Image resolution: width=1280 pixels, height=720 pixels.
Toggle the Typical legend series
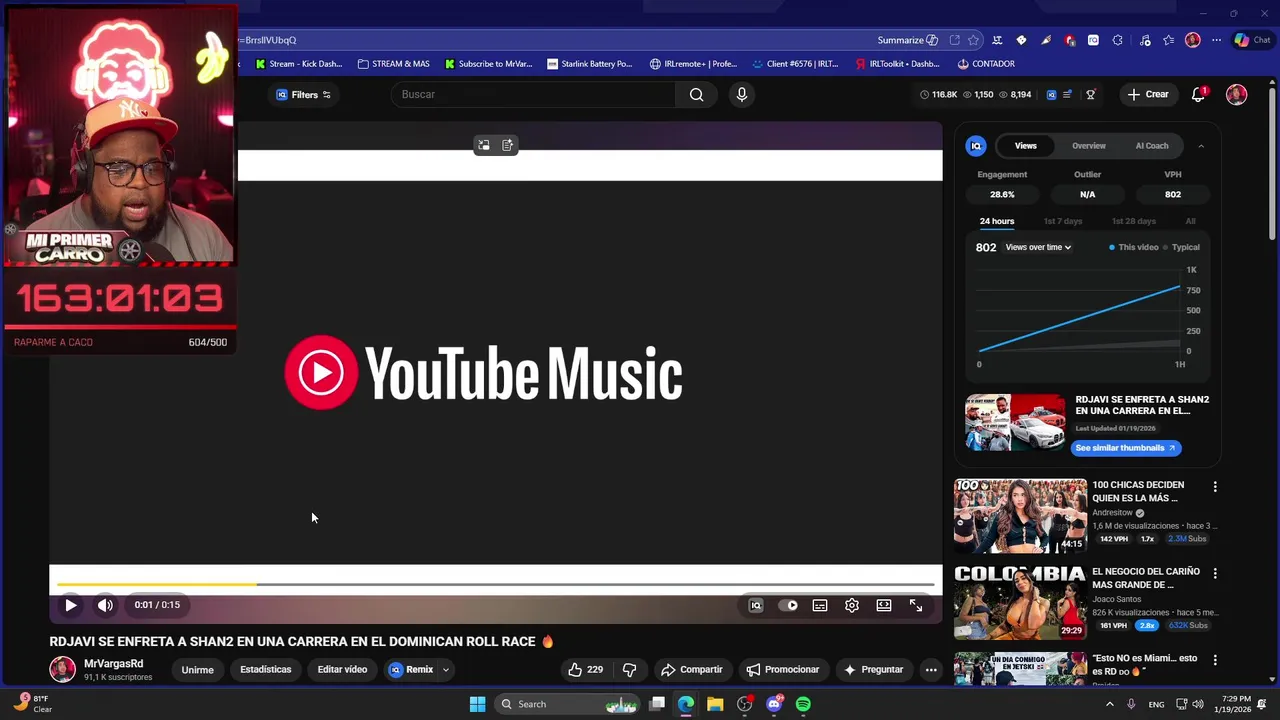click(x=1181, y=247)
